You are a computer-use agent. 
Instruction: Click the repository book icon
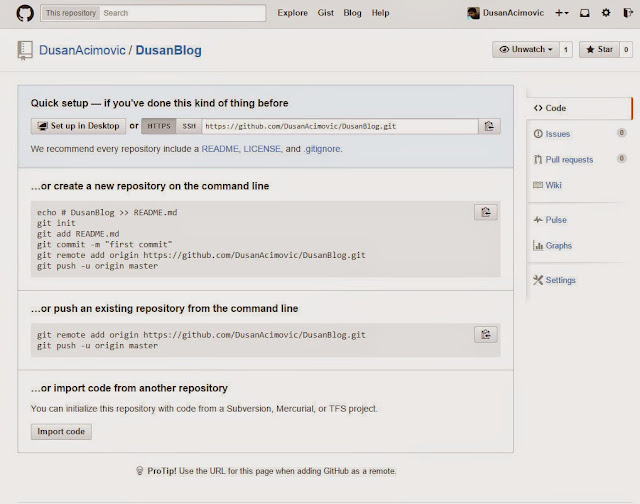click(x=25, y=51)
